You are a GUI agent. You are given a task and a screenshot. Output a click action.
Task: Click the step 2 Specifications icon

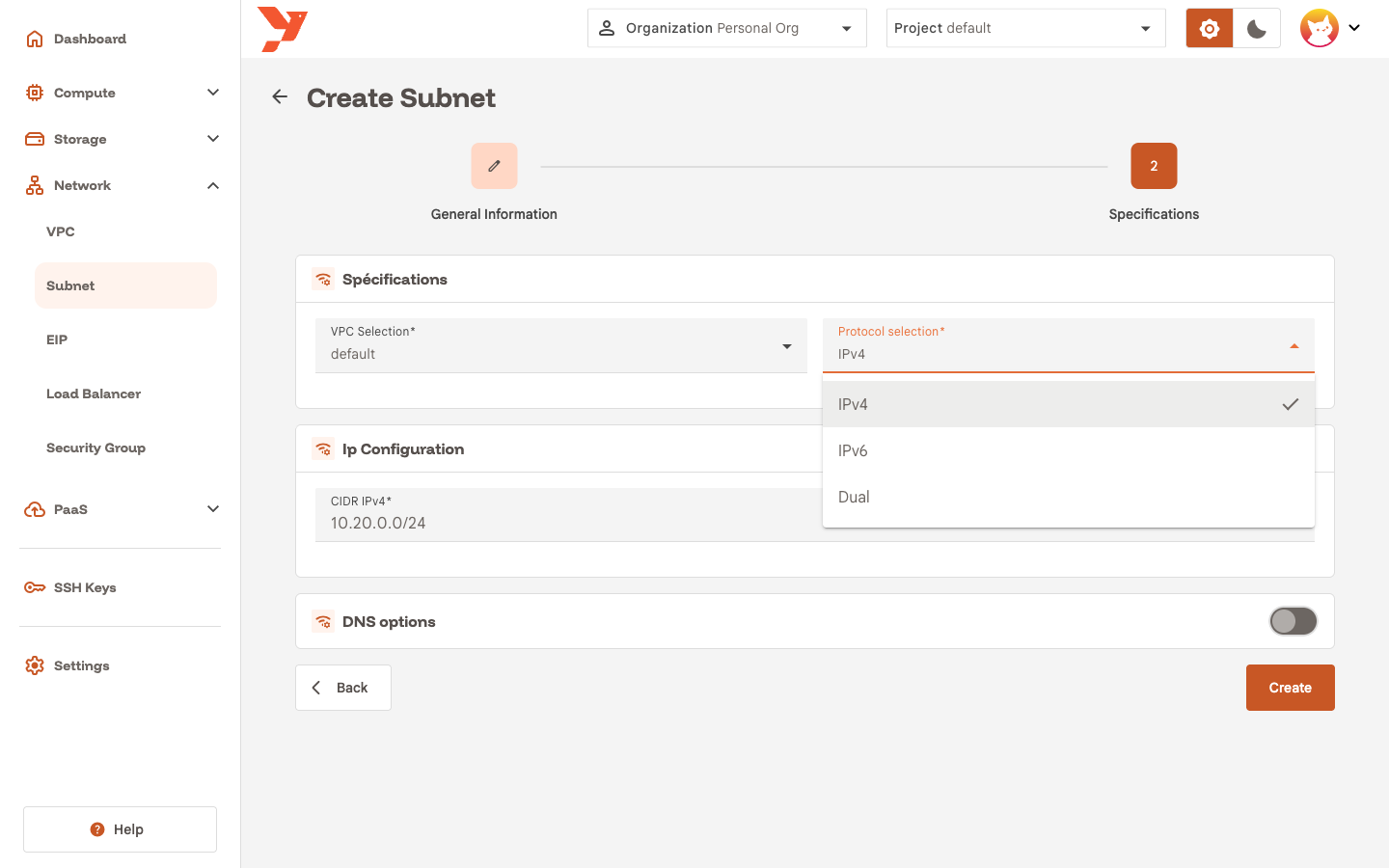(x=1154, y=166)
